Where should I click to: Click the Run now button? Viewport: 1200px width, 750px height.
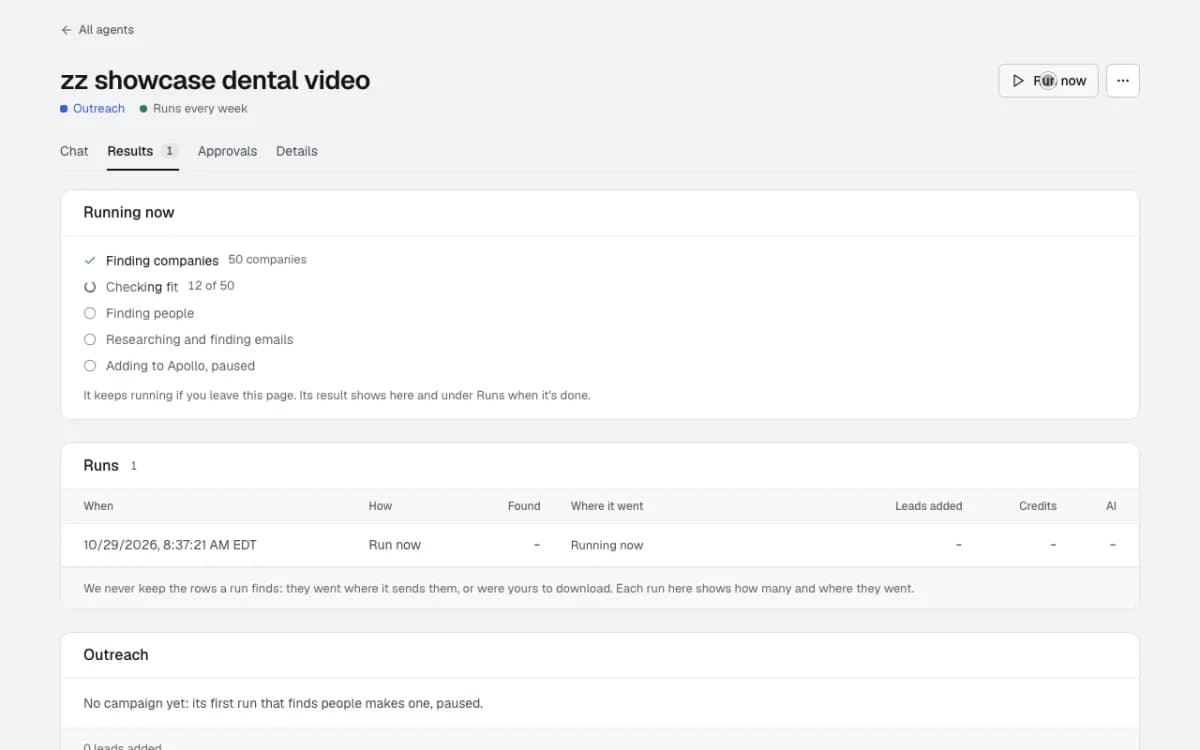click(1048, 81)
